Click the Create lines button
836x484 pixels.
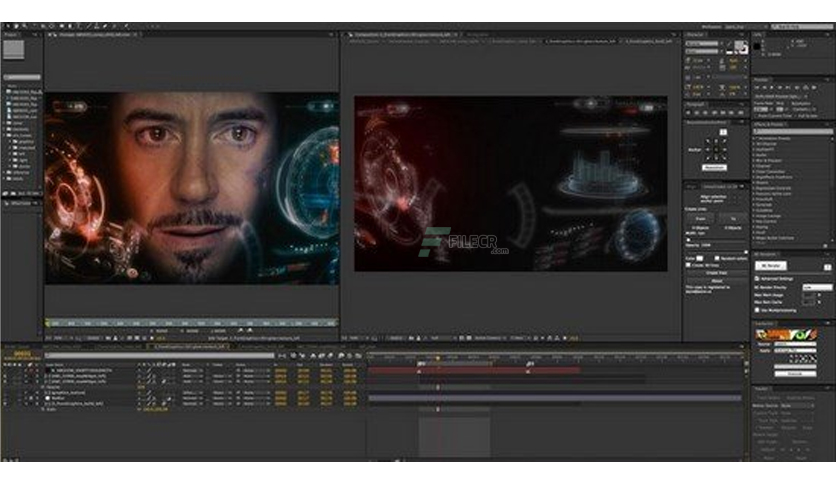point(717,273)
